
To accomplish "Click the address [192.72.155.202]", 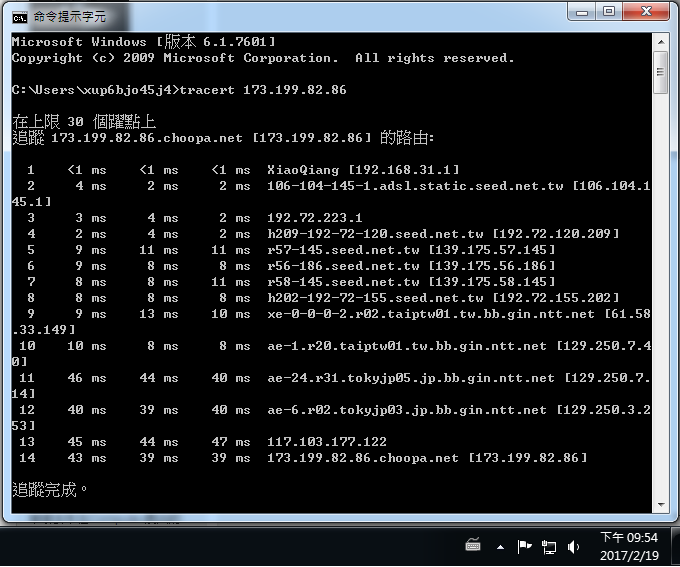I will (556, 298).
